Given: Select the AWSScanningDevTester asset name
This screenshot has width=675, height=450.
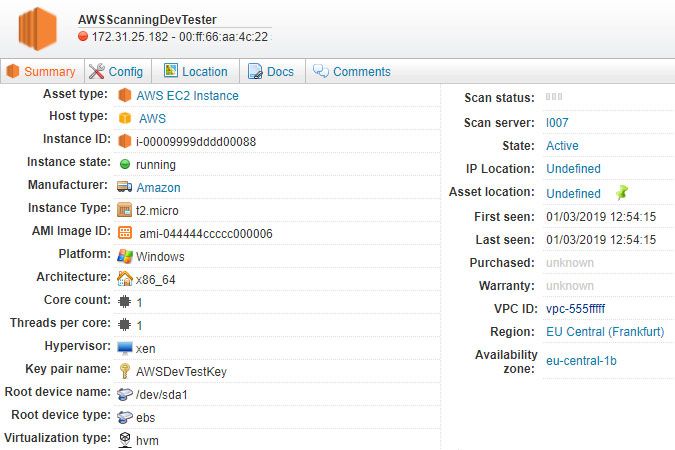Looking at the screenshot, I should (147, 20).
